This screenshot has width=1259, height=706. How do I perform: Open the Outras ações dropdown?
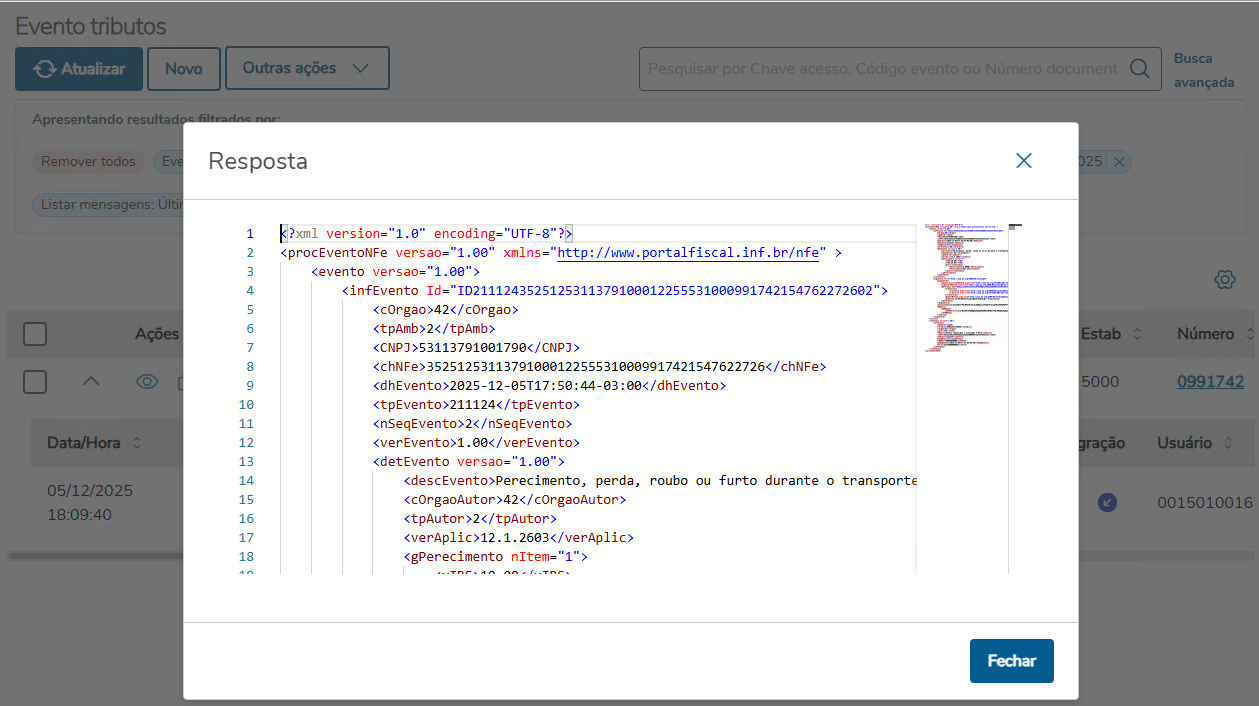pos(306,68)
